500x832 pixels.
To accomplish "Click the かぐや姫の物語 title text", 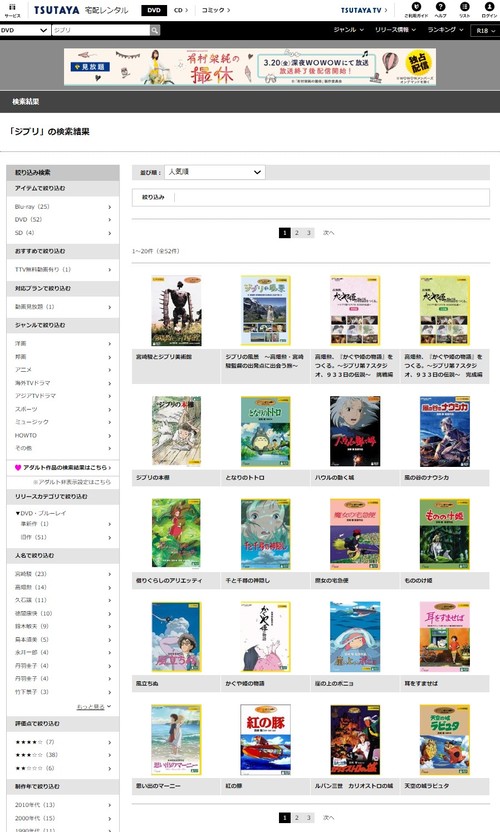I will [245, 683].
